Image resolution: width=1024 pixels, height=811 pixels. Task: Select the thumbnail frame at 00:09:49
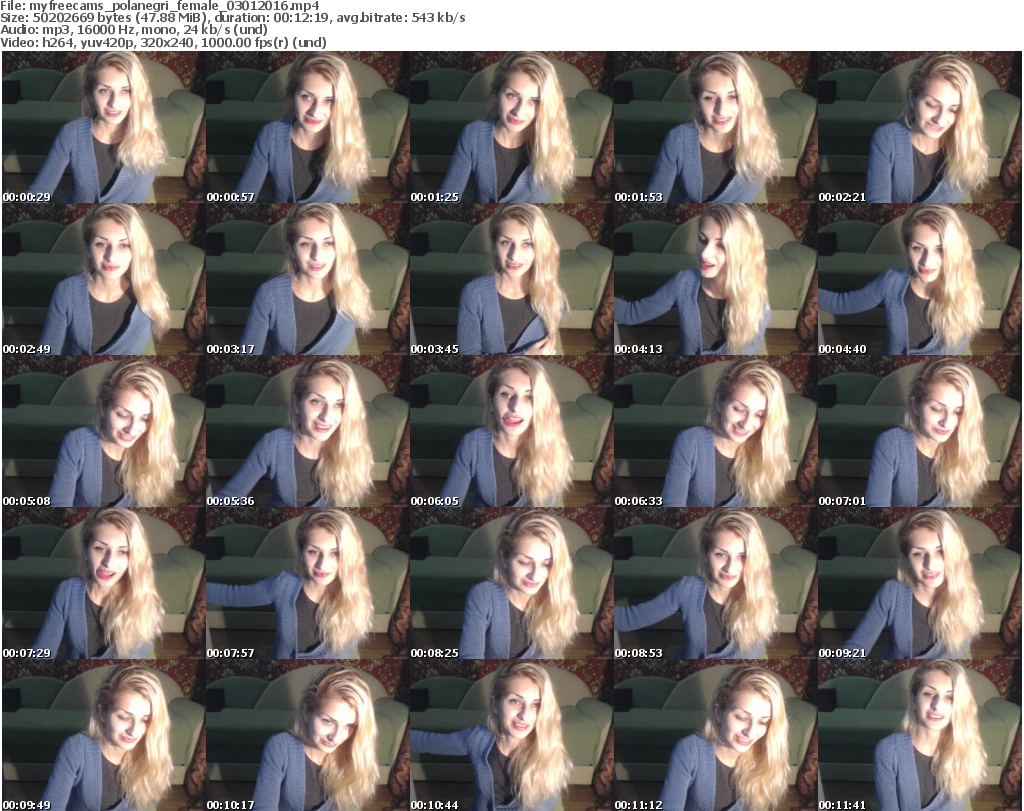click(x=103, y=735)
